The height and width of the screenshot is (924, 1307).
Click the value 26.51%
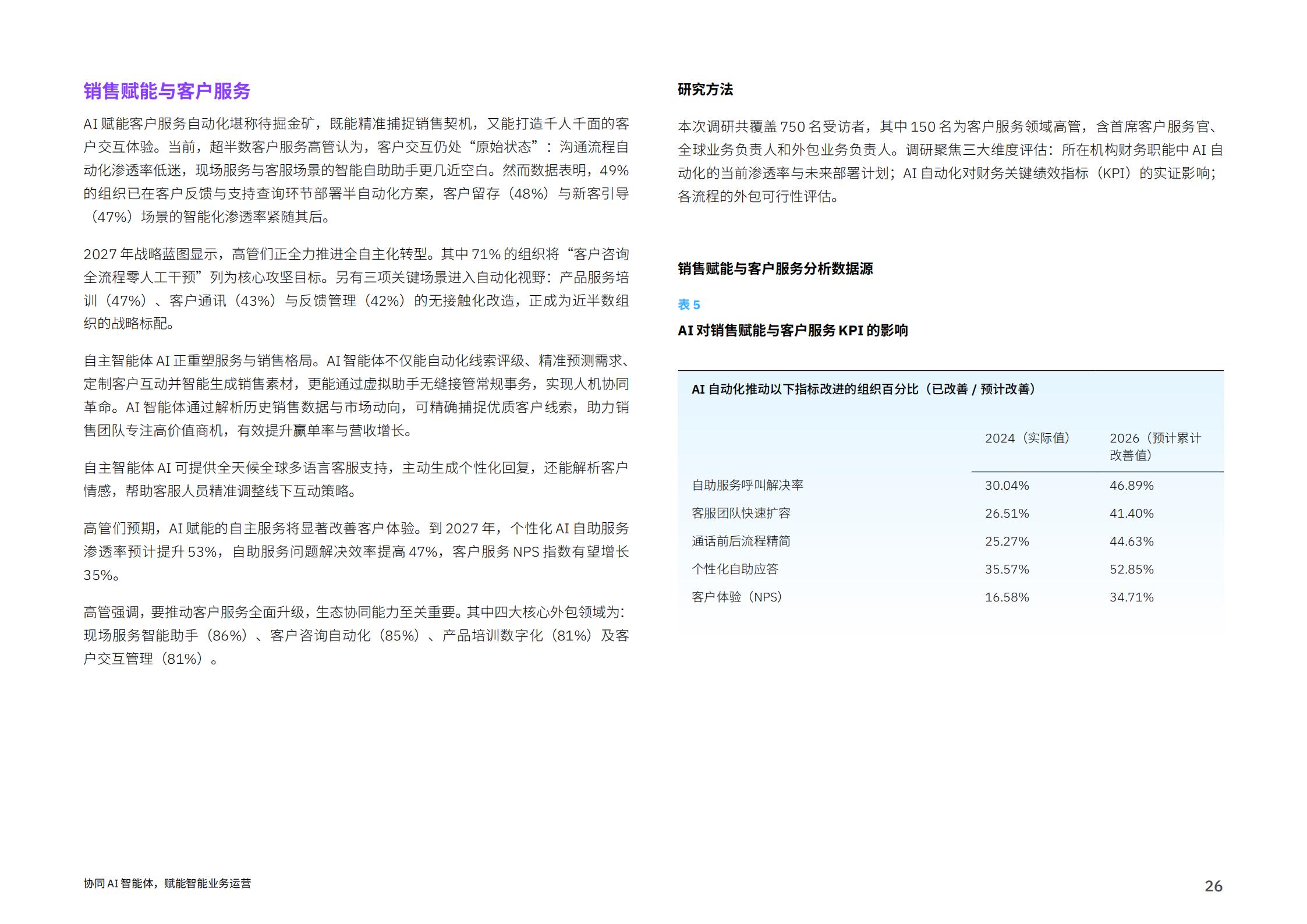coord(1007,514)
